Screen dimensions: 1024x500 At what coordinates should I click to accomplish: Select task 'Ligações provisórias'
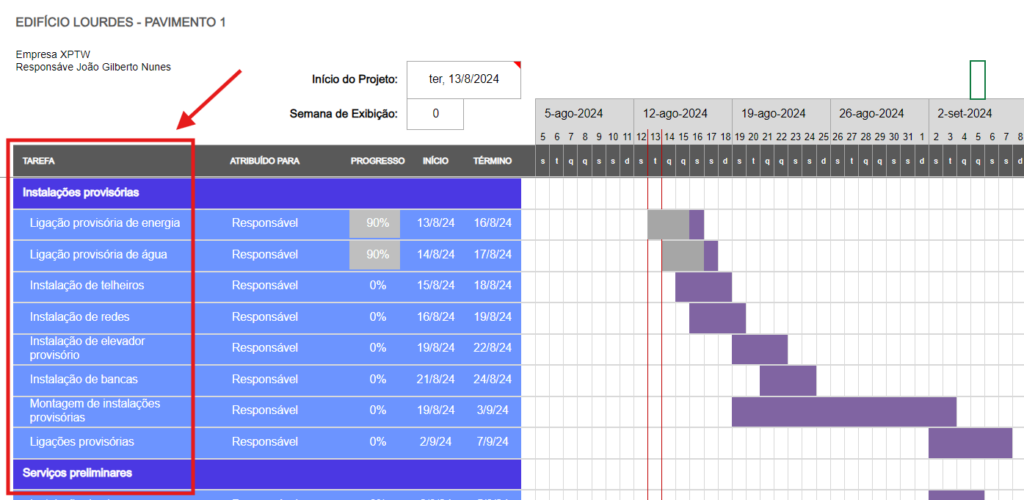tap(82, 442)
